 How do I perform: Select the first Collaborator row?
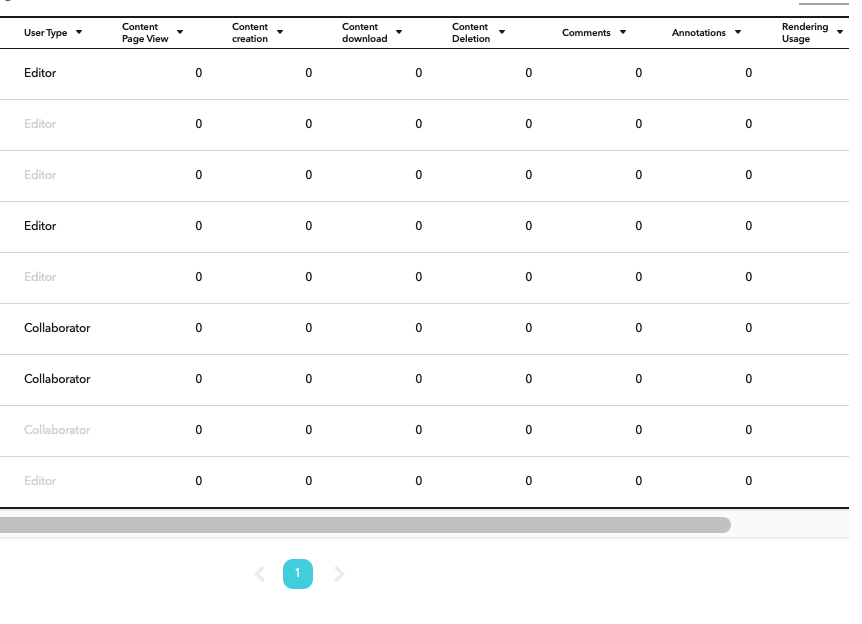point(424,329)
